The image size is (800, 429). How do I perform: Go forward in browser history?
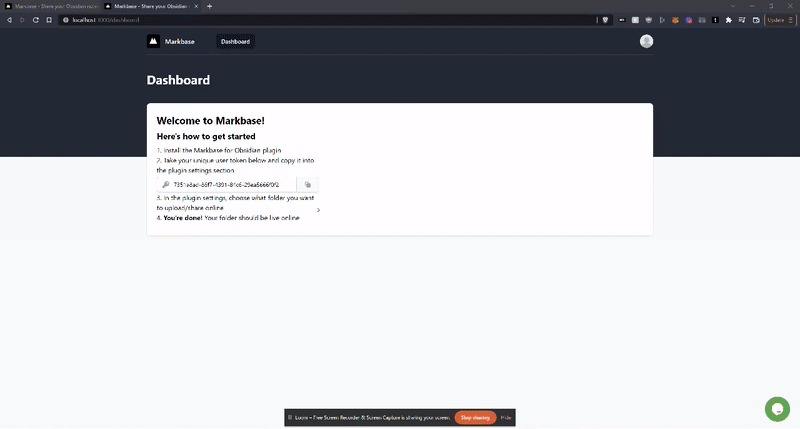[22, 20]
